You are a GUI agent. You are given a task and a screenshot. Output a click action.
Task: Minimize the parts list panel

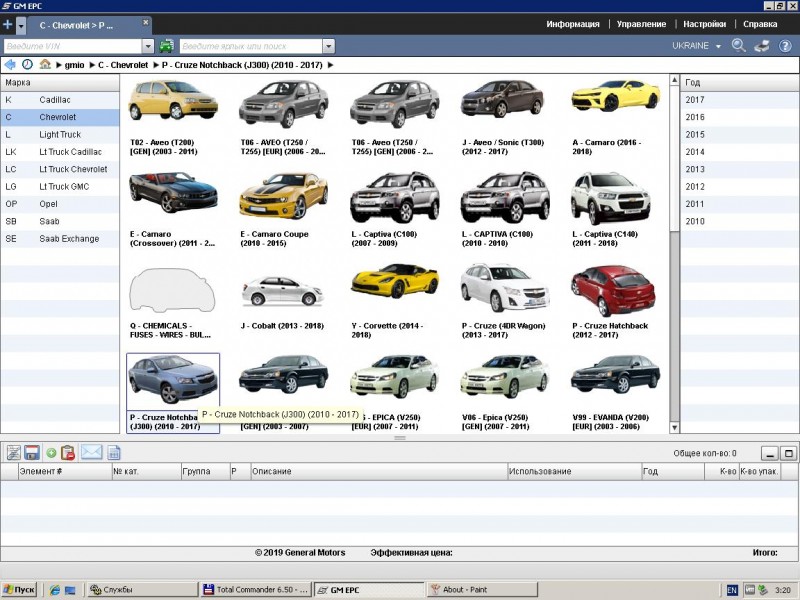point(769,453)
